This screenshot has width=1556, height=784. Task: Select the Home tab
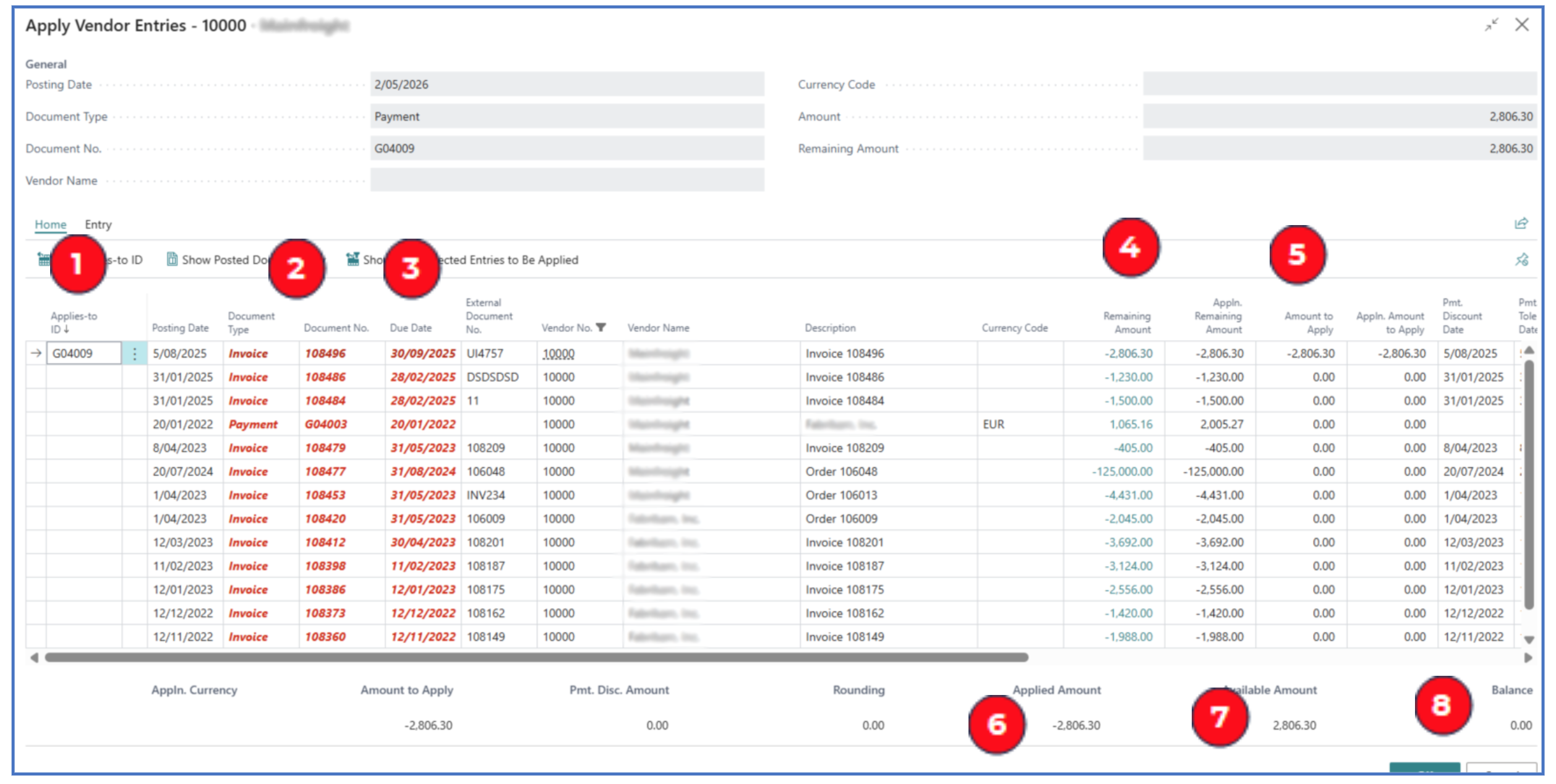[50, 224]
